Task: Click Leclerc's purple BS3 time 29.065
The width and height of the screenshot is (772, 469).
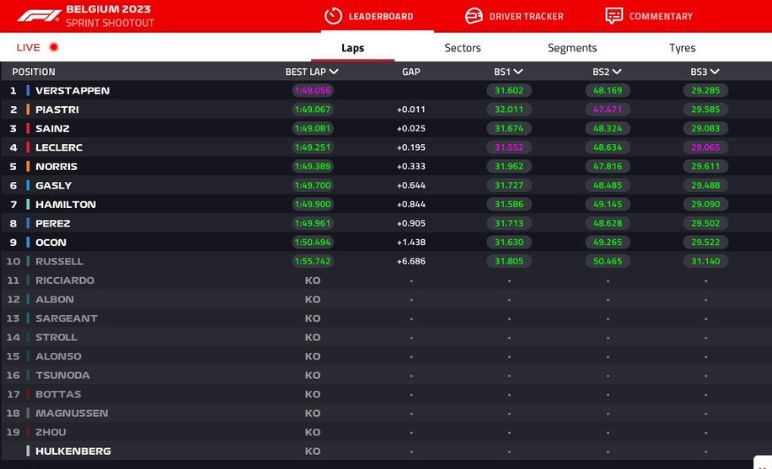Action: point(705,147)
